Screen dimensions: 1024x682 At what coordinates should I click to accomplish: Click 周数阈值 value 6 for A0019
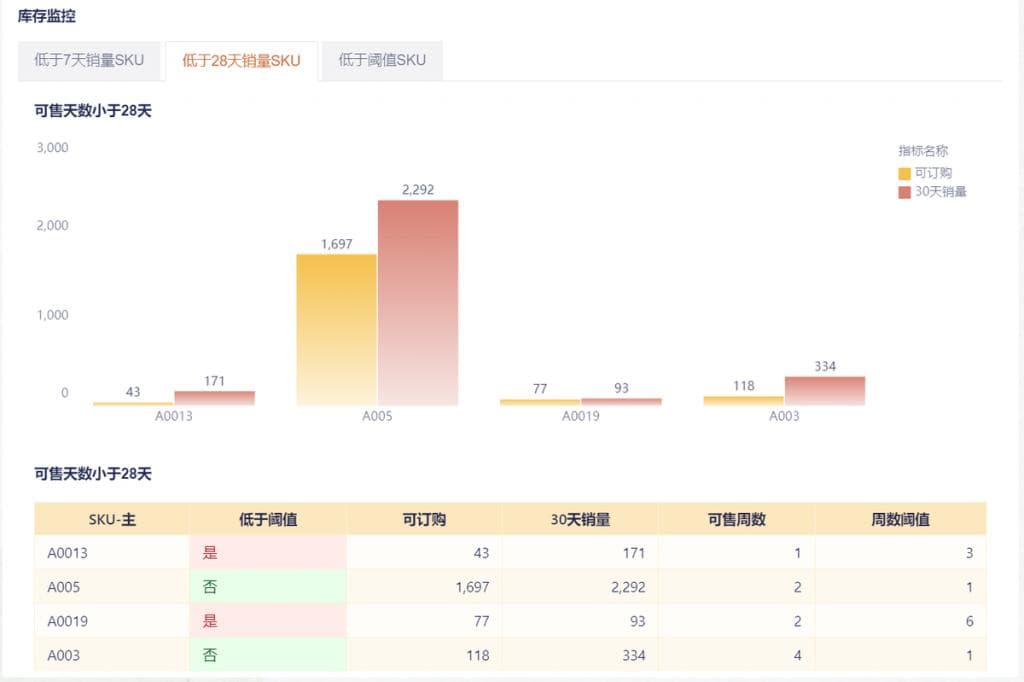click(969, 621)
